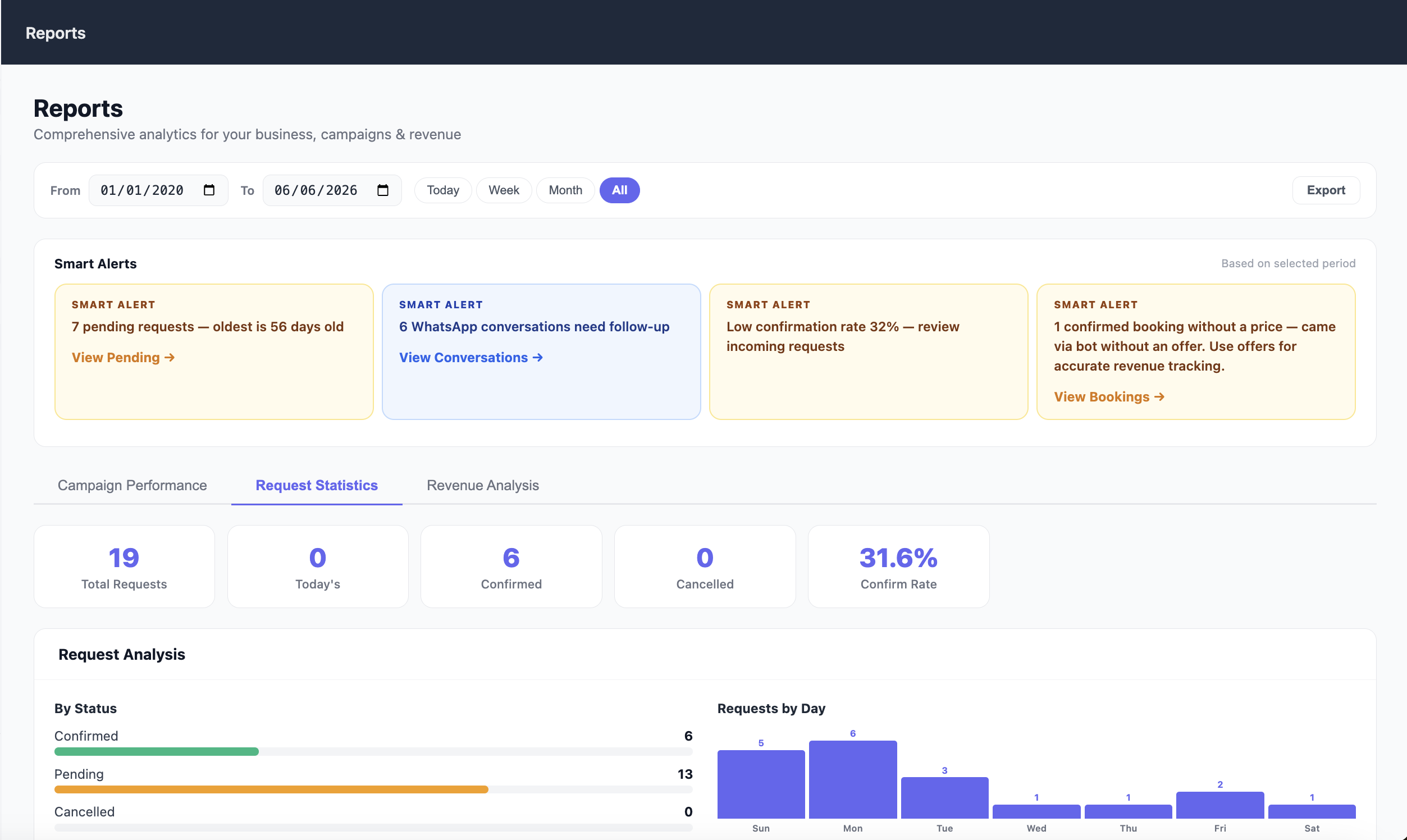Screen dimensions: 1407x840
Task: Click the Sun bar in Requests by Day
Action: pyautogui.click(x=761, y=784)
